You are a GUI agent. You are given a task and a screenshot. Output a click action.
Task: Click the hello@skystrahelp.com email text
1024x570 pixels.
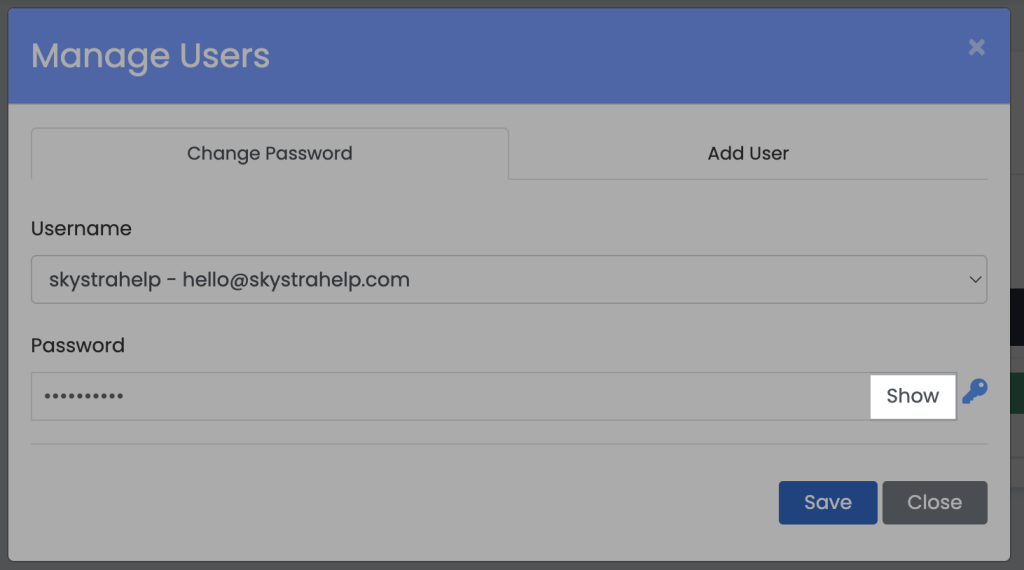[x=296, y=280]
